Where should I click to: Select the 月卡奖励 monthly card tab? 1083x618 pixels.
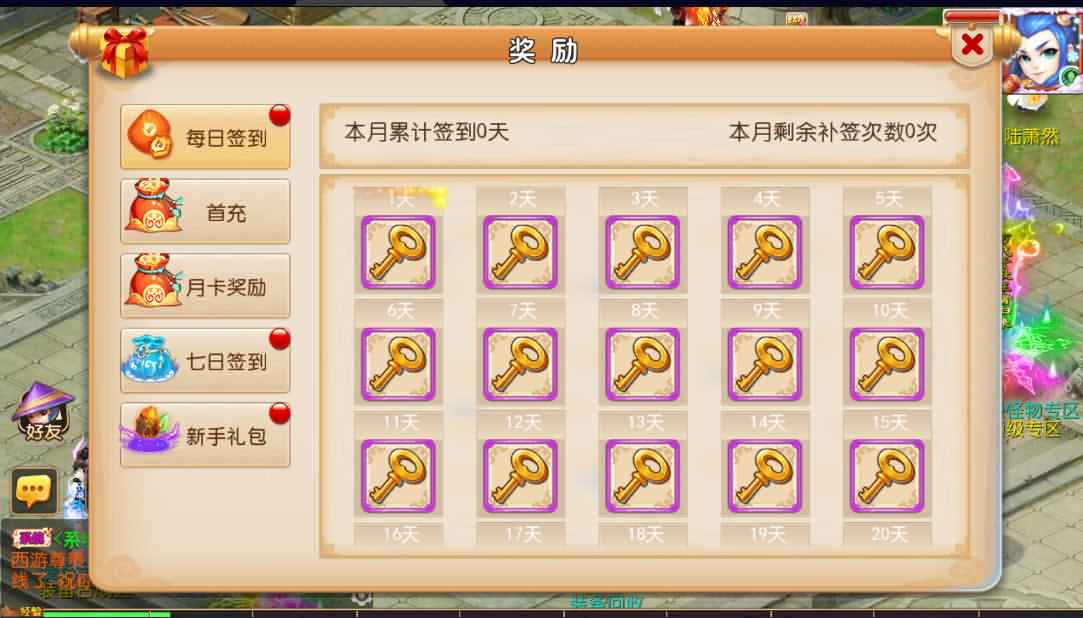205,286
